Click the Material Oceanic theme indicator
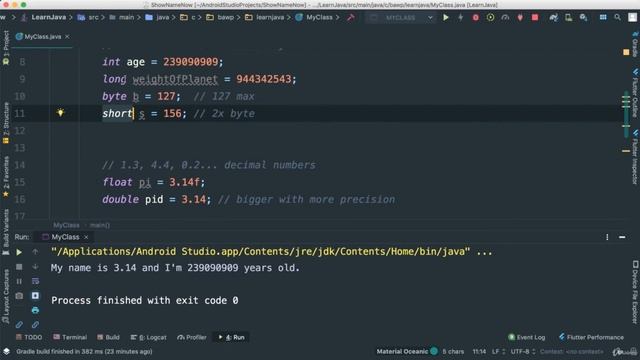The image size is (640, 360). tap(407, 351)
